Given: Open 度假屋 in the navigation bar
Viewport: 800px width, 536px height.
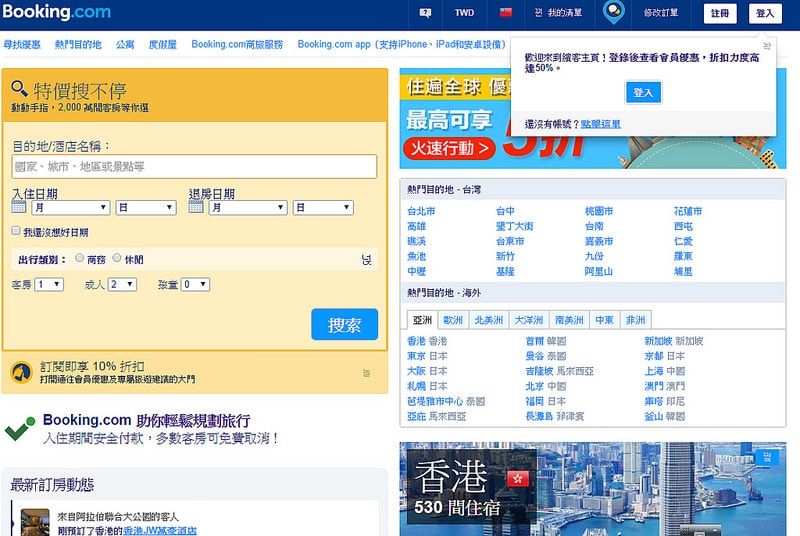Looking at the screenshot, I should click(x=163, y=45).
